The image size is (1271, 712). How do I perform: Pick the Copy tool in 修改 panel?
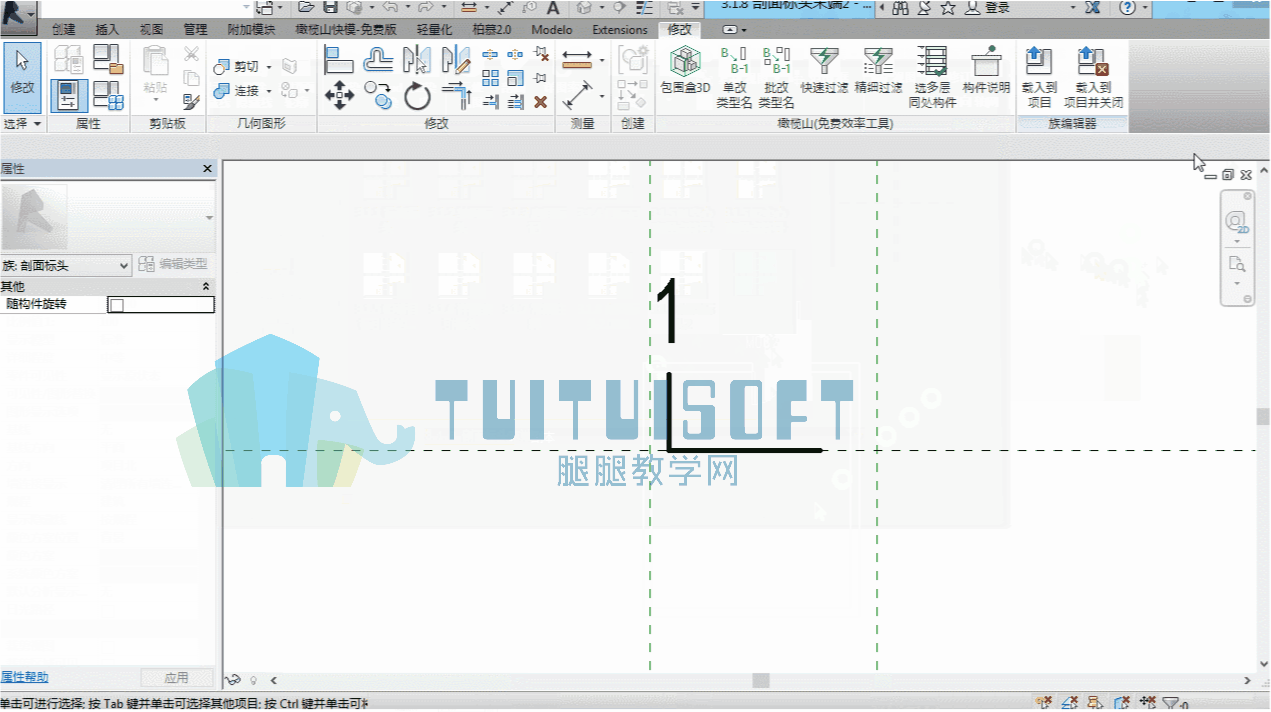(378, 96)
